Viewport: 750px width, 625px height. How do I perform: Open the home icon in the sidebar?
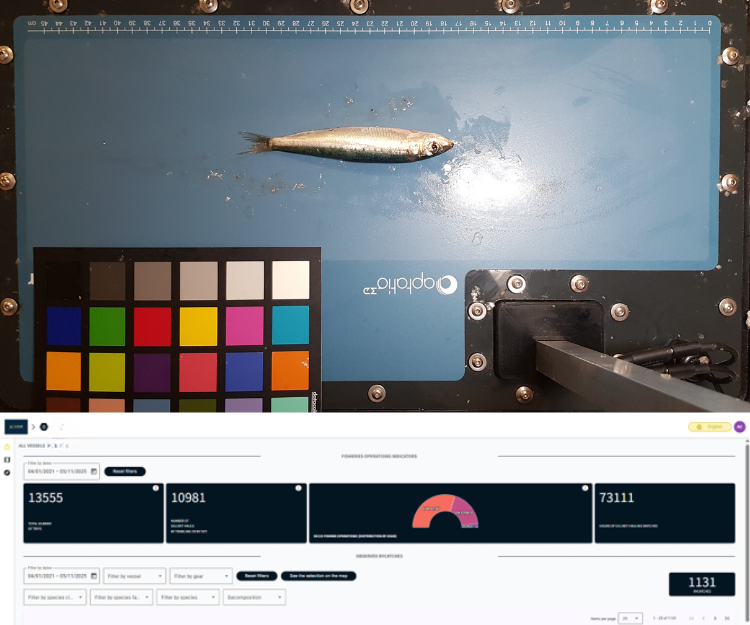tap(7, 447)
